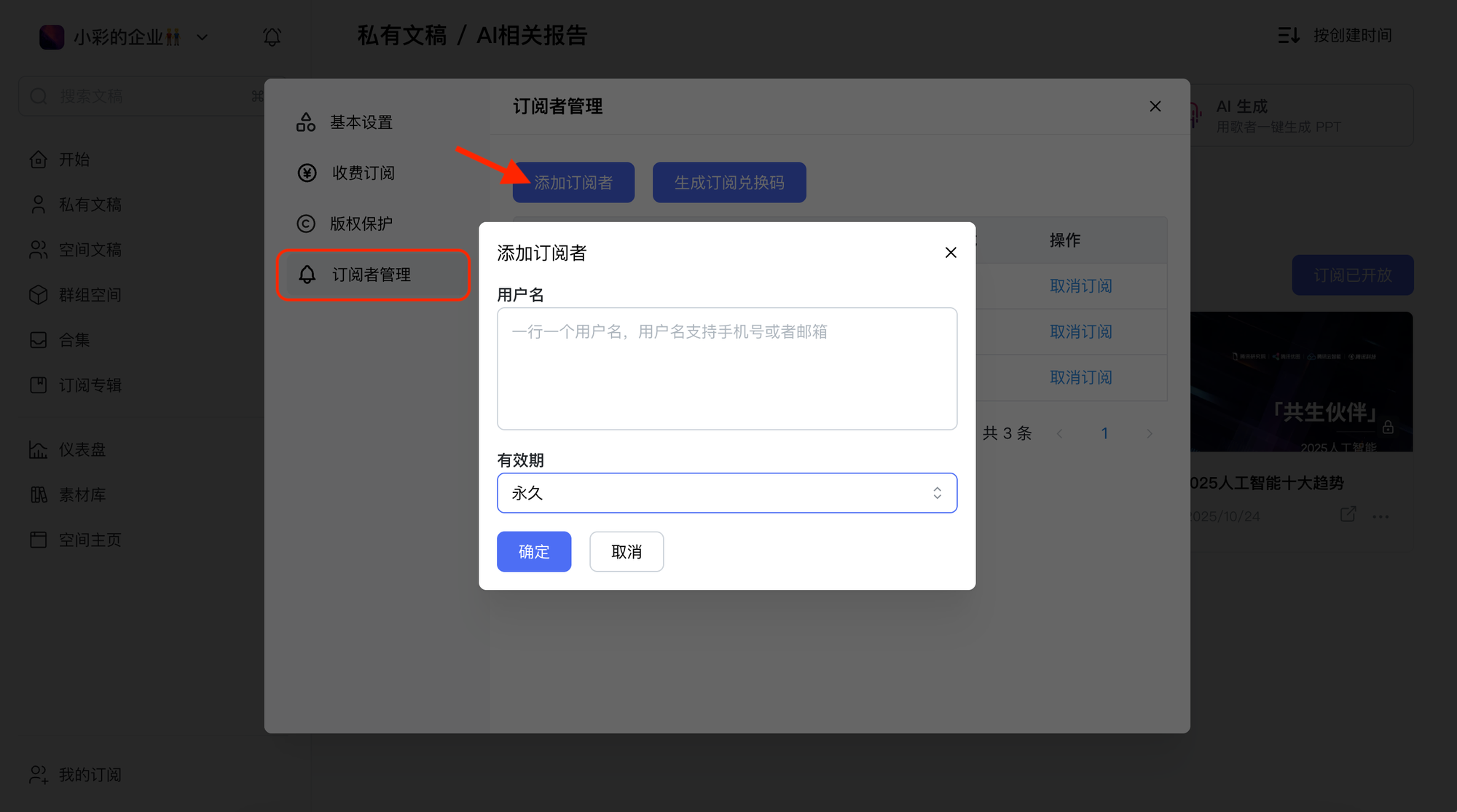The height and width of the screenshot is (812, 1457).
Task: Select 版权保护 settings tab
Action: tap(361, 224)
